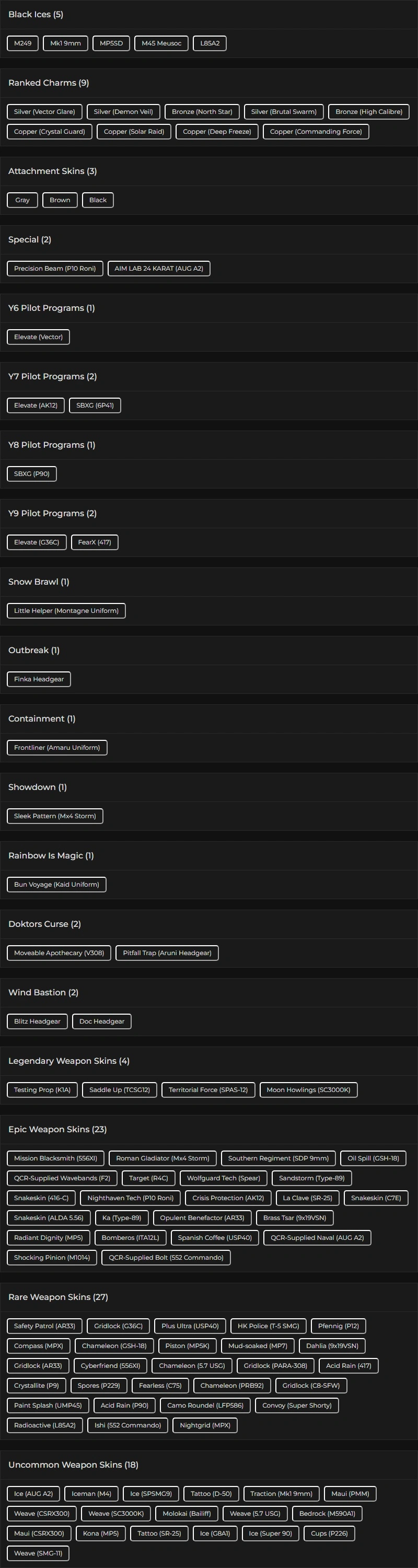The width and height of the screenshot is (418, 1568).
Task: Select Copper (Deep Freeze) charm tag
Action: point(217,132)
